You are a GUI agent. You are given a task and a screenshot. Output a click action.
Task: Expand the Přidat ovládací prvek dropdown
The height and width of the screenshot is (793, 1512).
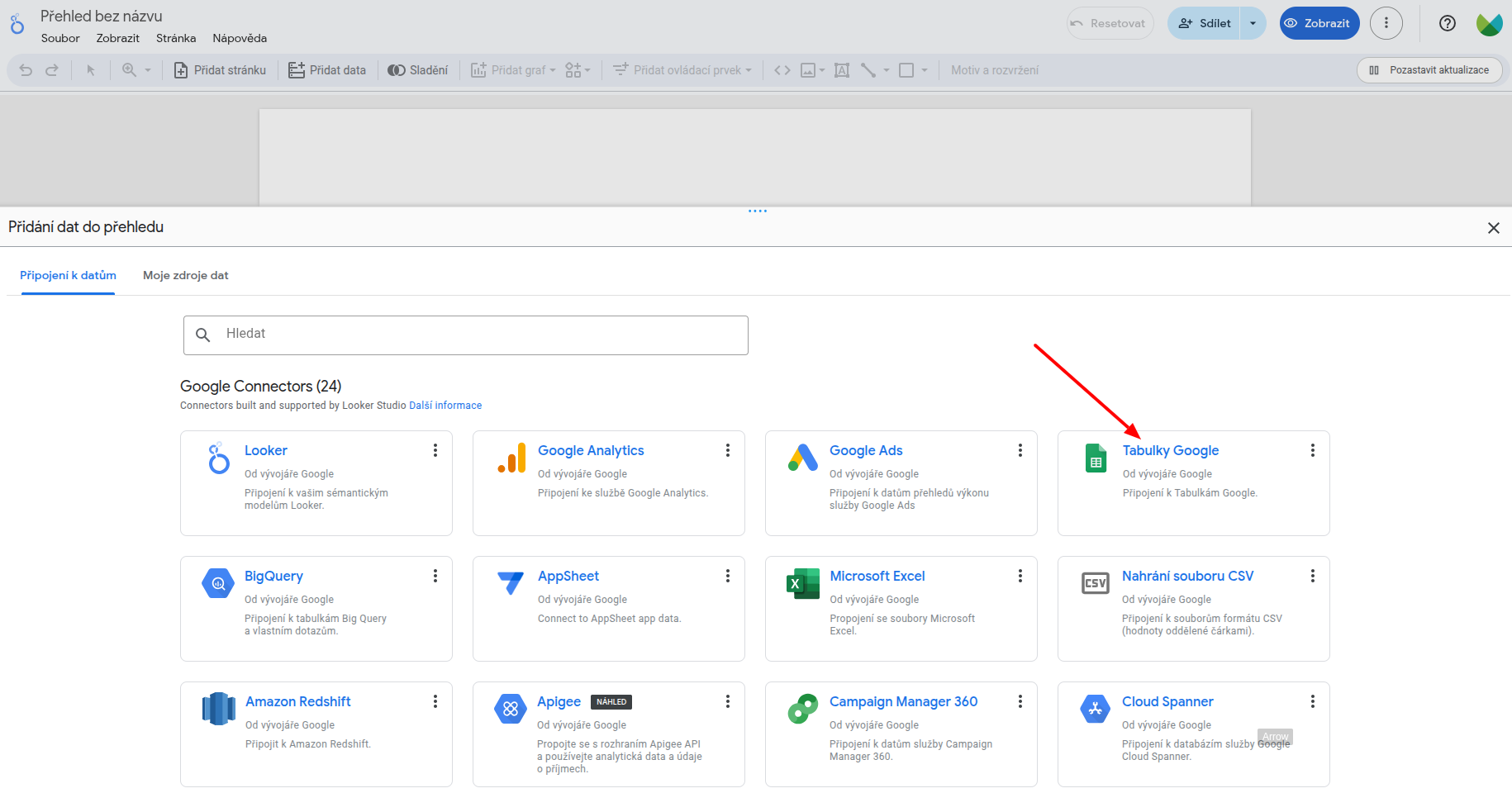click(682, 70)
